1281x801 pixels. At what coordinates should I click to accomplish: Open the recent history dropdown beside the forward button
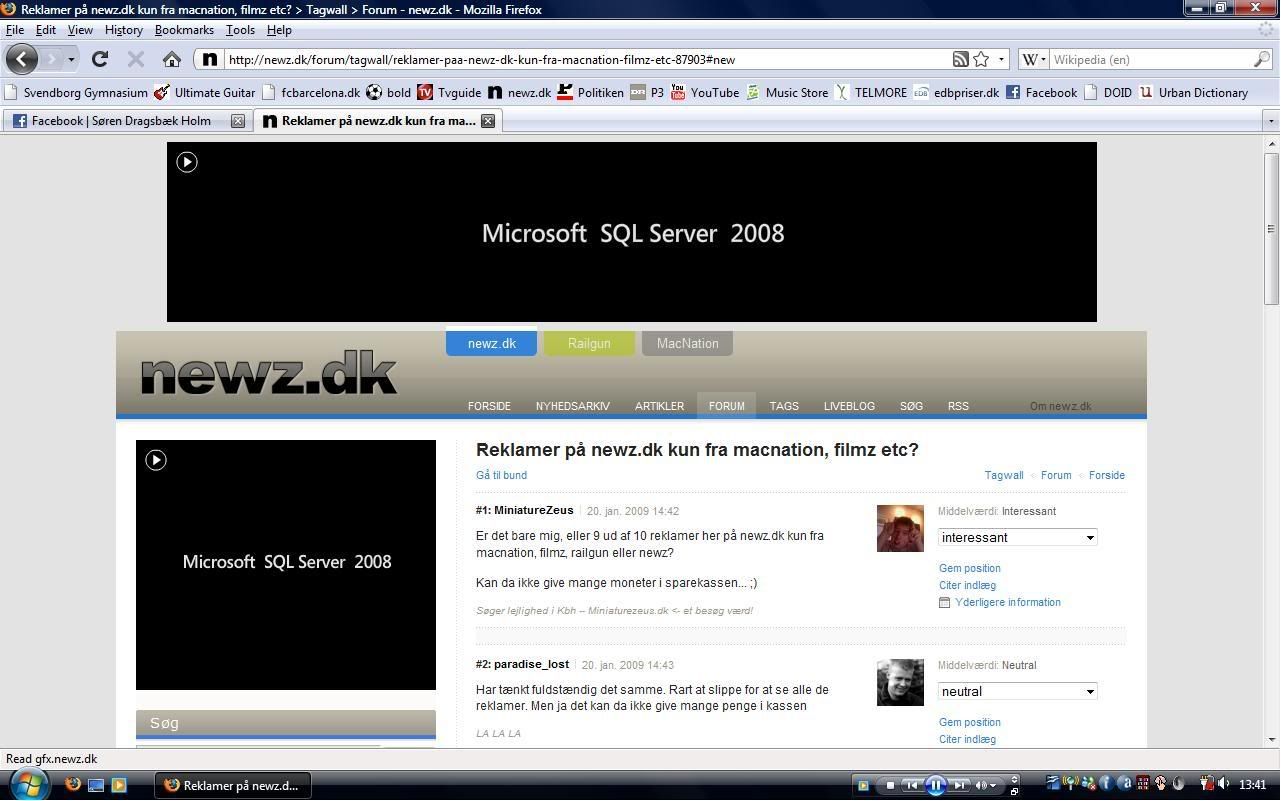tap(71, 59)
